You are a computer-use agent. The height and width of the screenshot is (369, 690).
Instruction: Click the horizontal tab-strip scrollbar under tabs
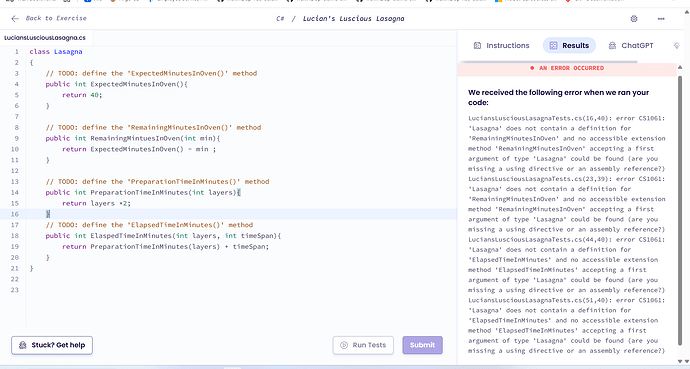click(549, 62)
